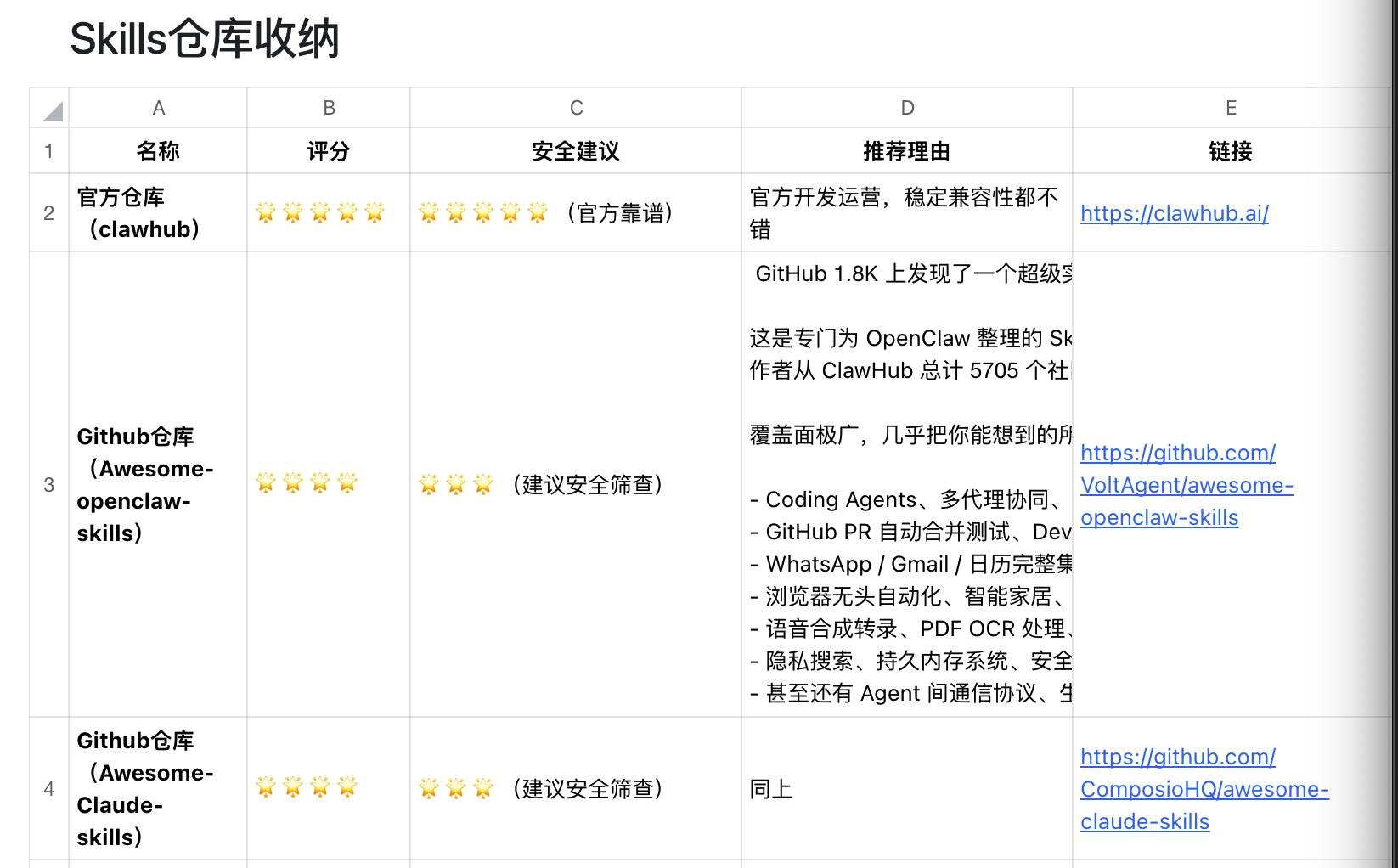The image size is (1398, 868).
Task: Click the five-star rating cell for clawhub
Action: click(329, 213)
